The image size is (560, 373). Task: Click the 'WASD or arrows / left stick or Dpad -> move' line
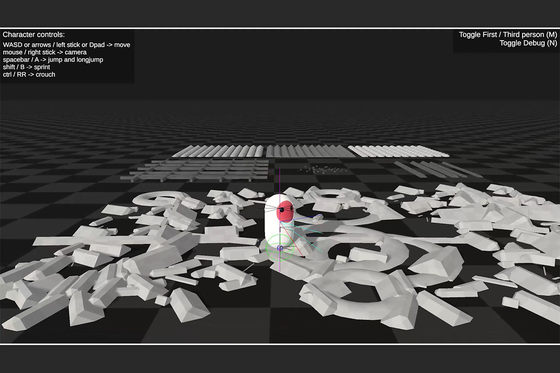66,45
